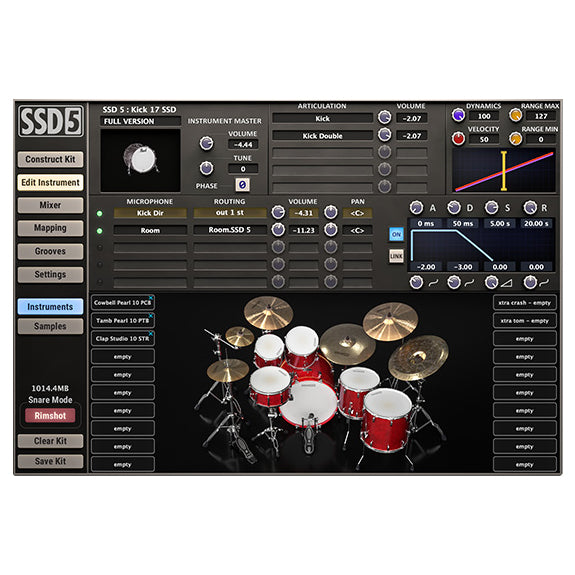This screenshot has height=575, width=575.
Task: Adjust the Instrument Master tune knob
Action: click(x=206, y=168)
